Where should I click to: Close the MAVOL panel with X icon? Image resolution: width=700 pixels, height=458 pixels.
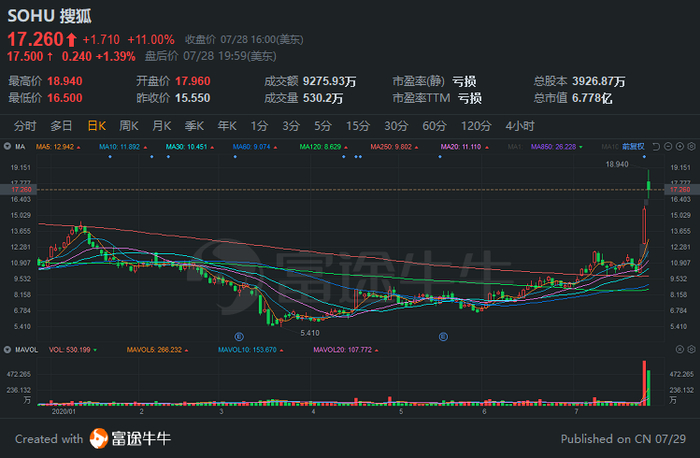679,350
